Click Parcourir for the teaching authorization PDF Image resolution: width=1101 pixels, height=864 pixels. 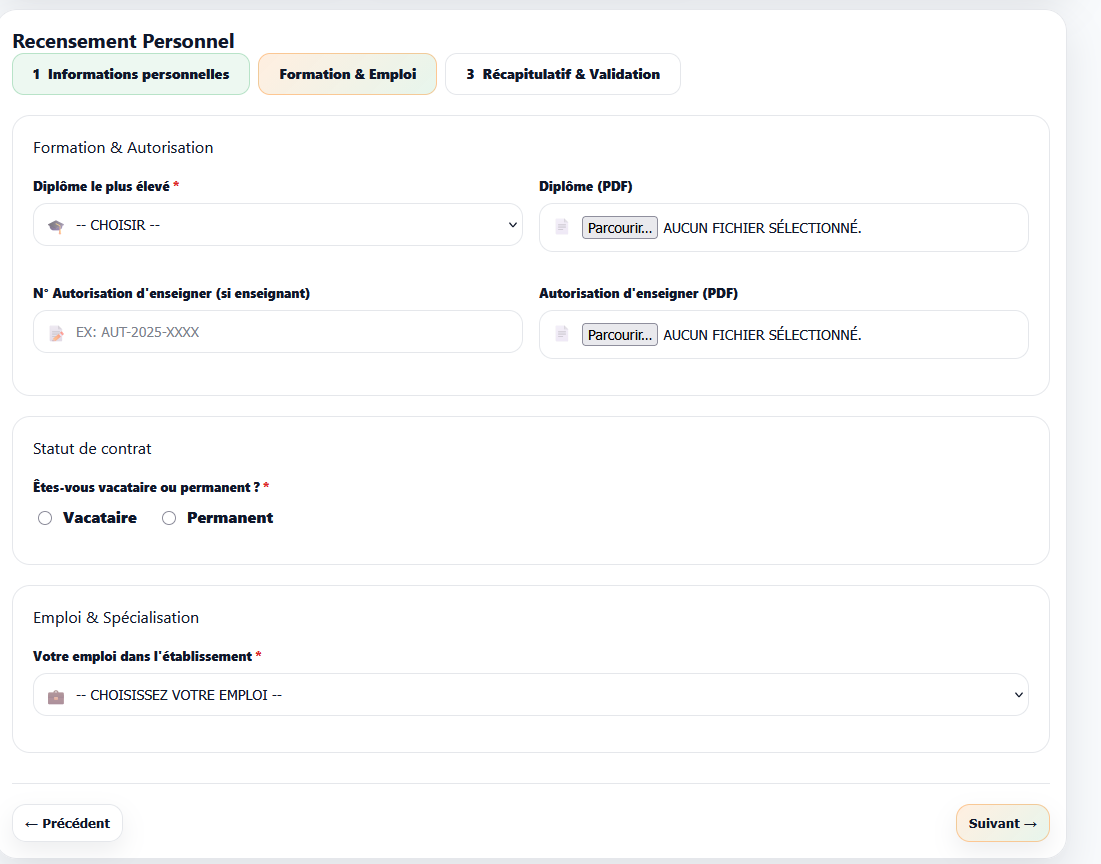[x=619, y=335]
